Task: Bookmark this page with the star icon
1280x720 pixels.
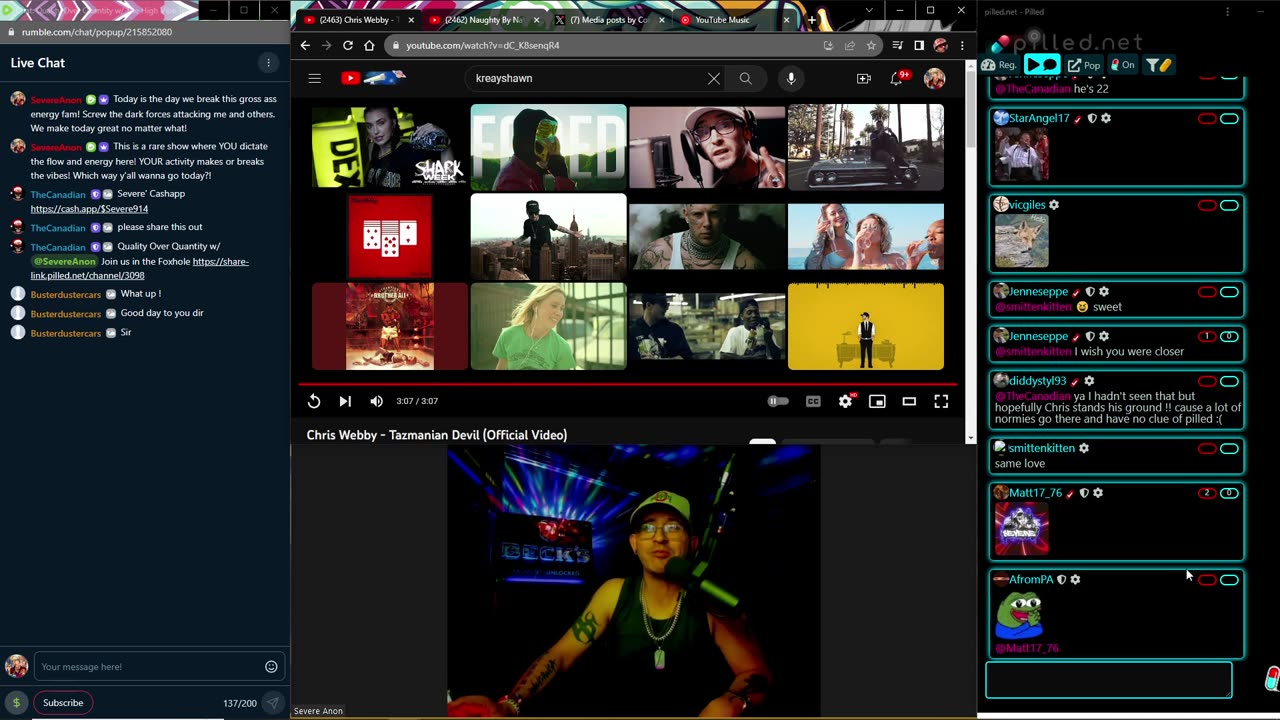Action: 871,45
